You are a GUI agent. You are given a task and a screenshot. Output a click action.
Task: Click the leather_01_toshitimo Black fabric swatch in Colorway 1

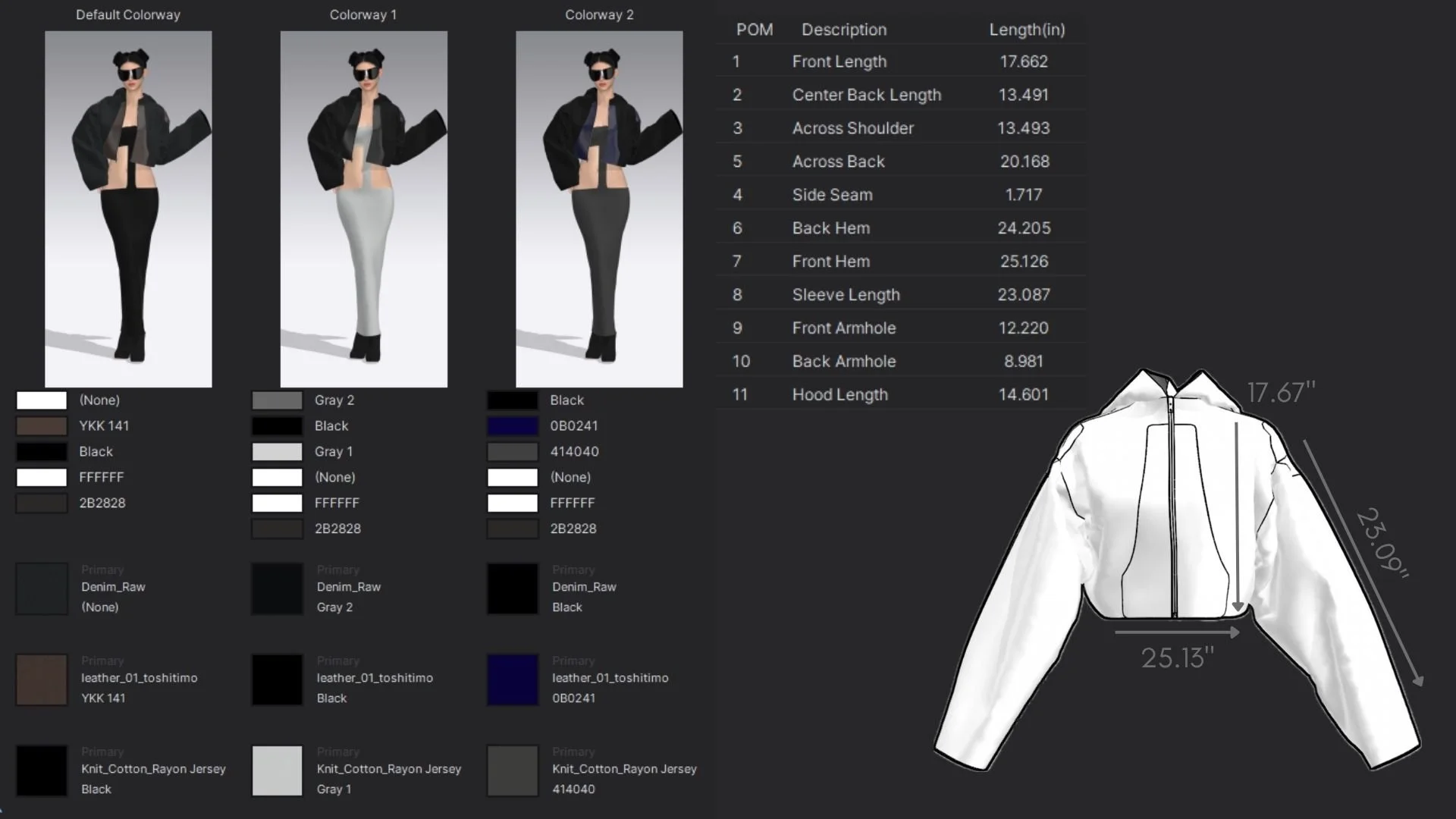point(277,679)
